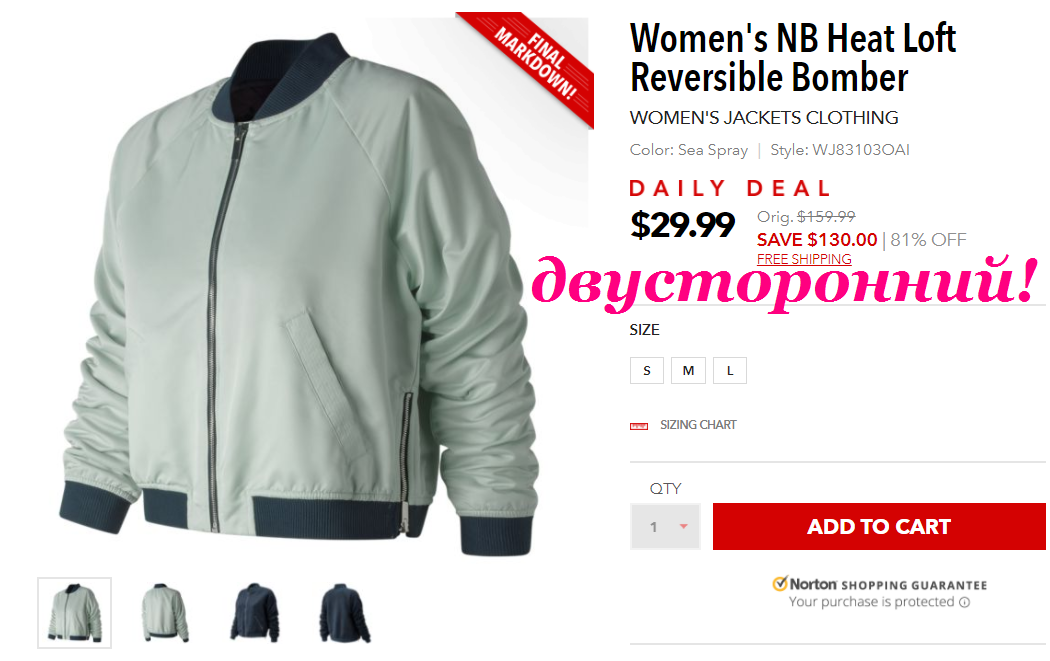1050x661 pixels.
Task: Click the red ruler sizing icon
Action: click(639, 426)
